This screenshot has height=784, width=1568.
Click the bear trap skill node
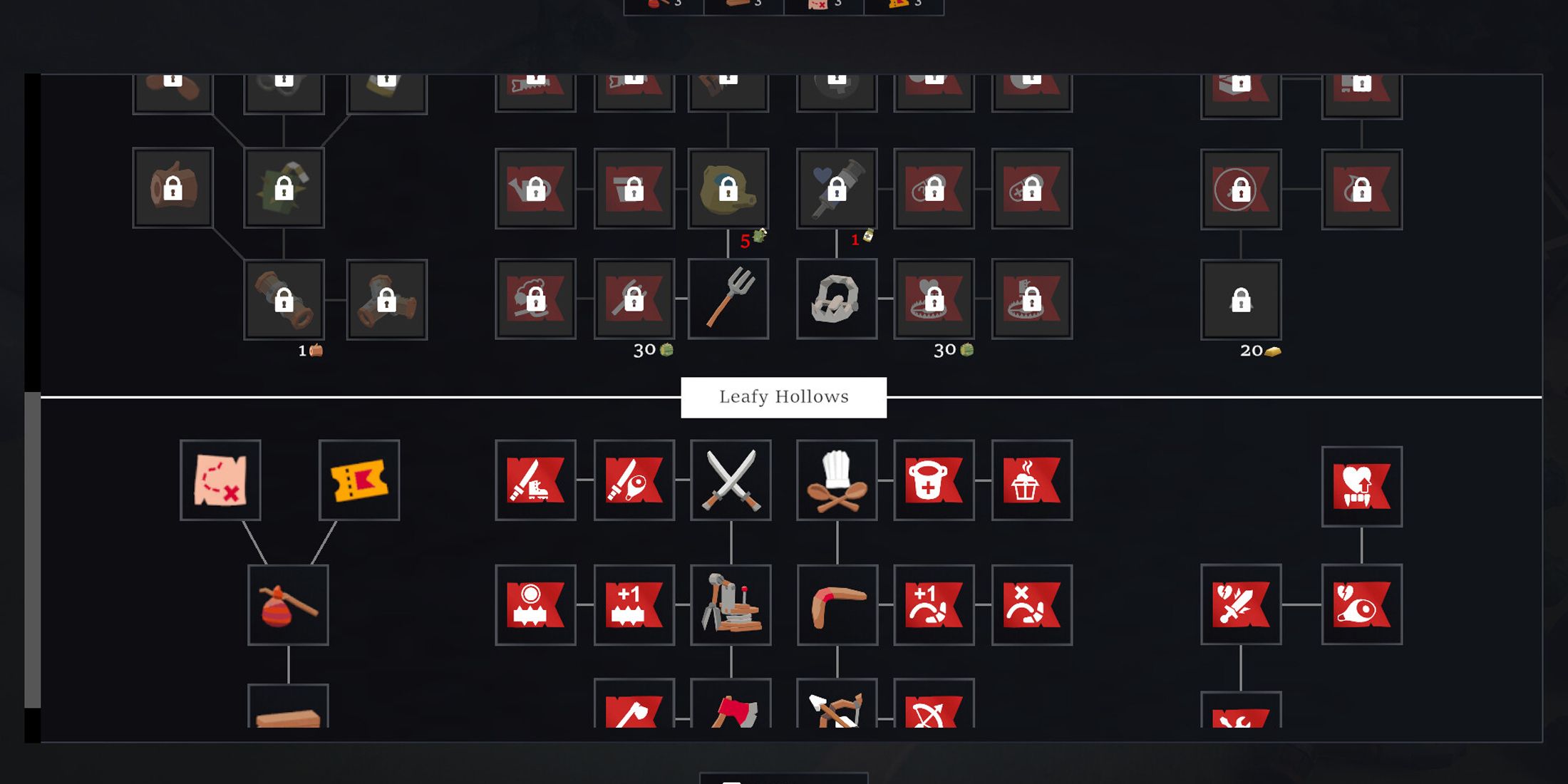[837, 299]
